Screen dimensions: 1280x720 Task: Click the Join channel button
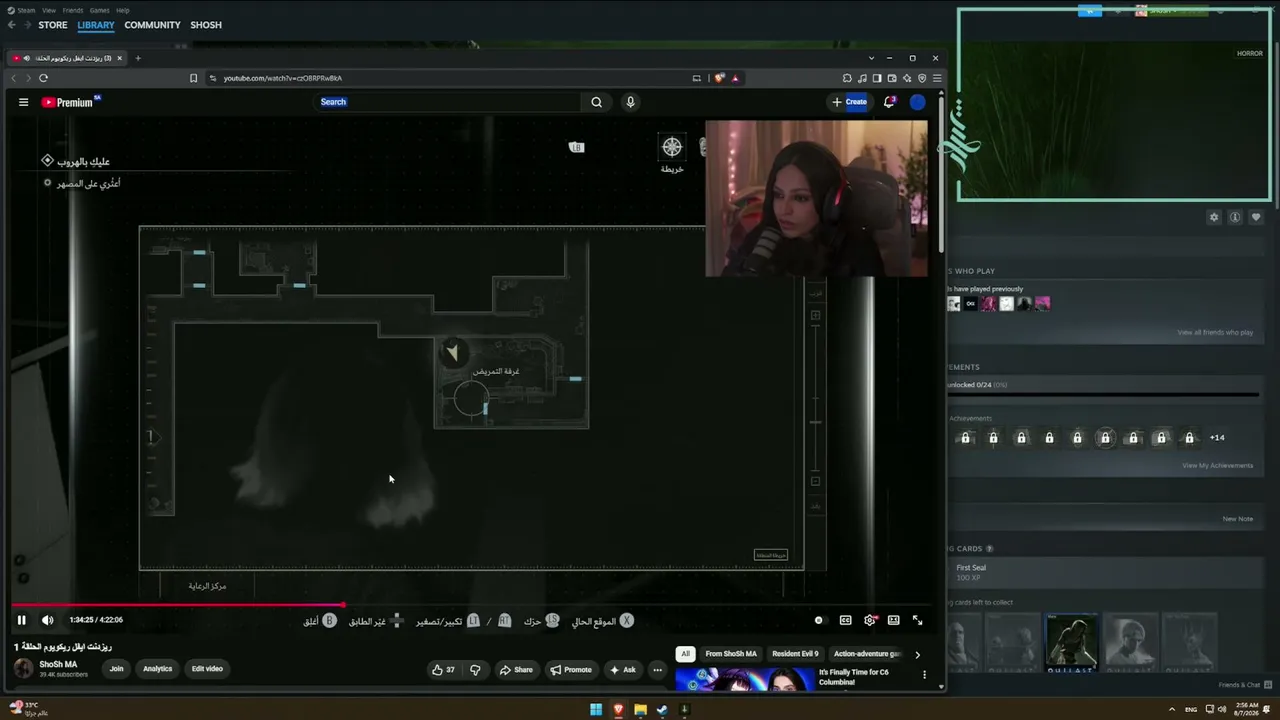(116, 669)
